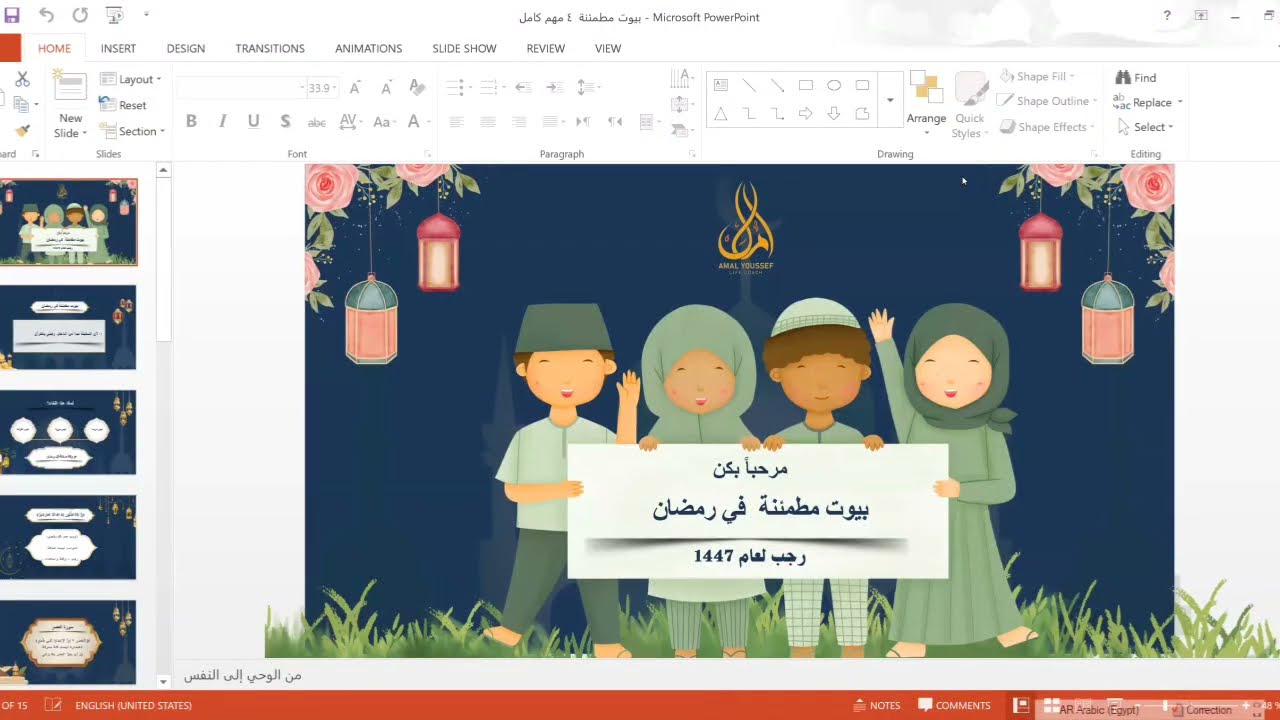
Task: Select the Right Arrow shape in the gallery
Action: 806,114
